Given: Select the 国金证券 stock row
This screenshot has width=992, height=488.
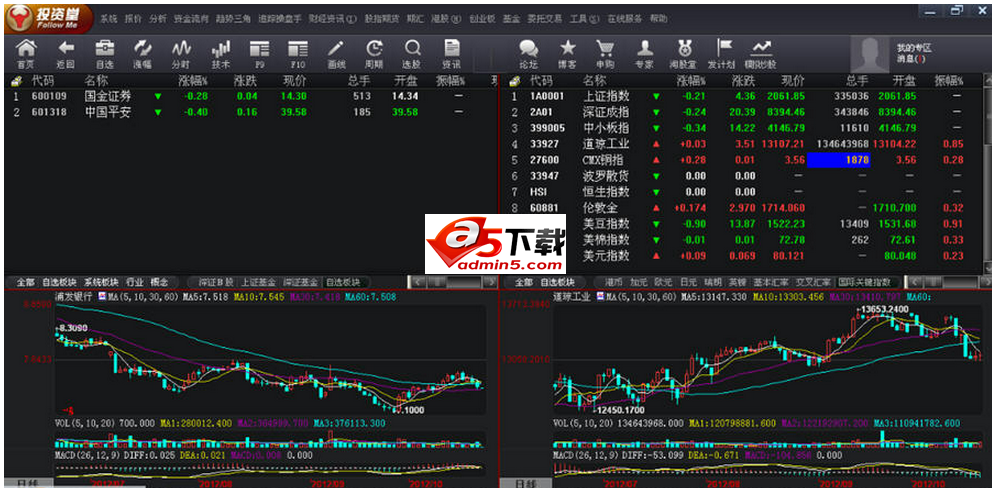Looking at the screenshot, I should click(x=107, y=96).
